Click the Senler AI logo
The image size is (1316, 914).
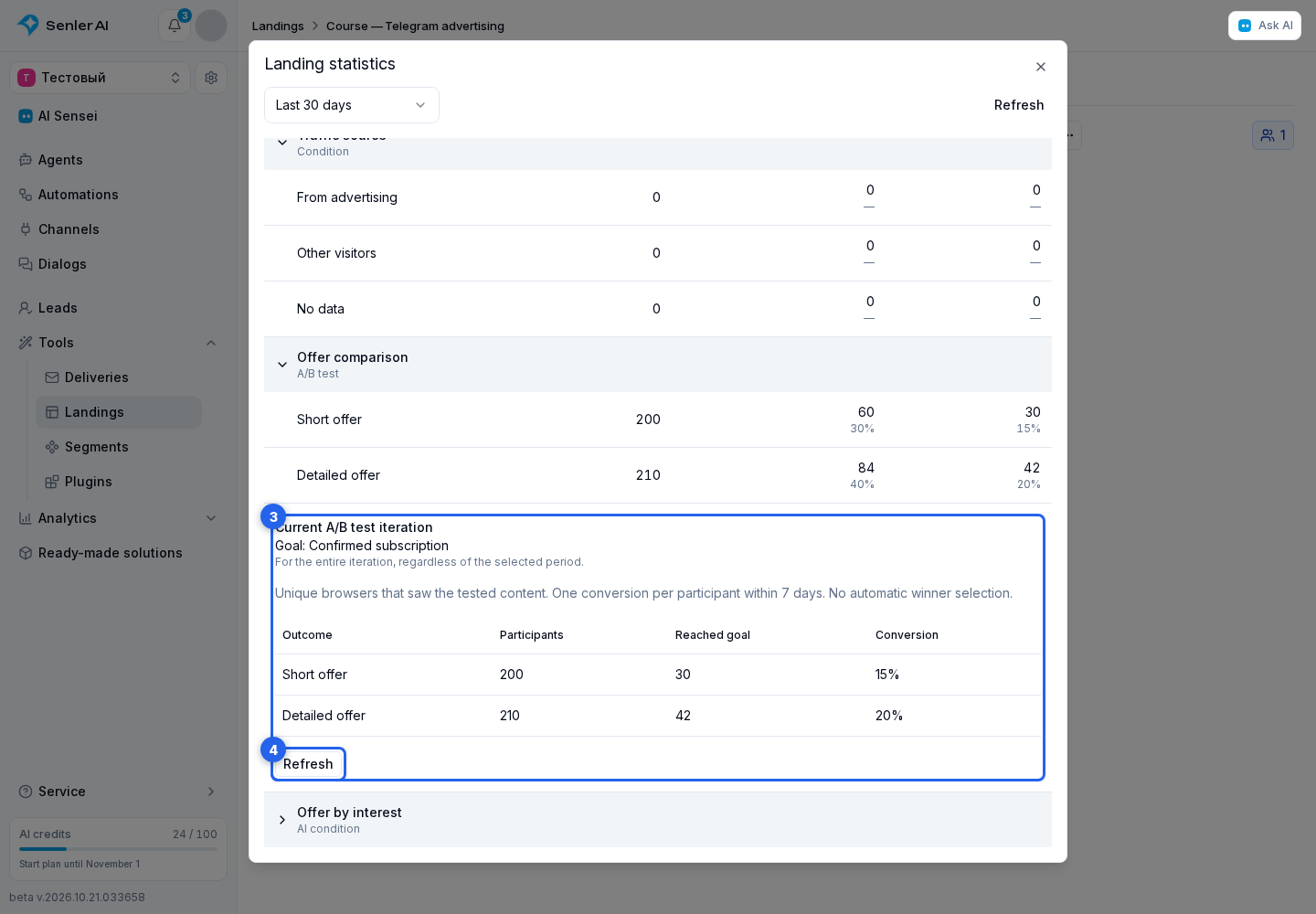click(63, 26)
